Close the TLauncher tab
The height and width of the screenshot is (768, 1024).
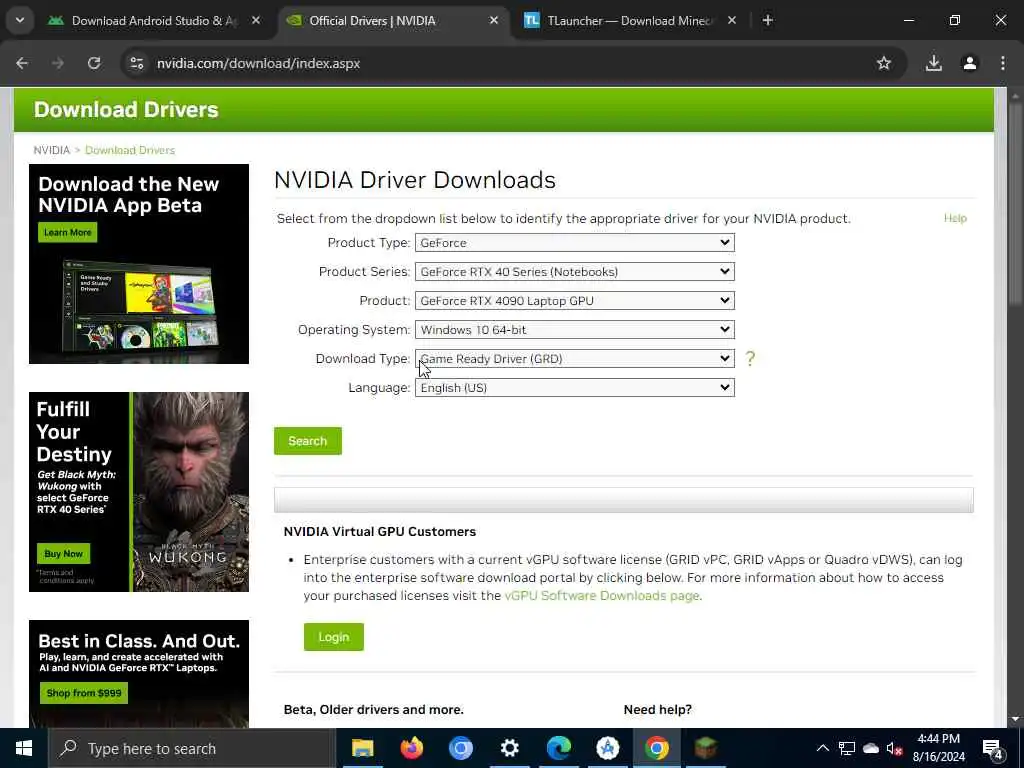[732, 20]
